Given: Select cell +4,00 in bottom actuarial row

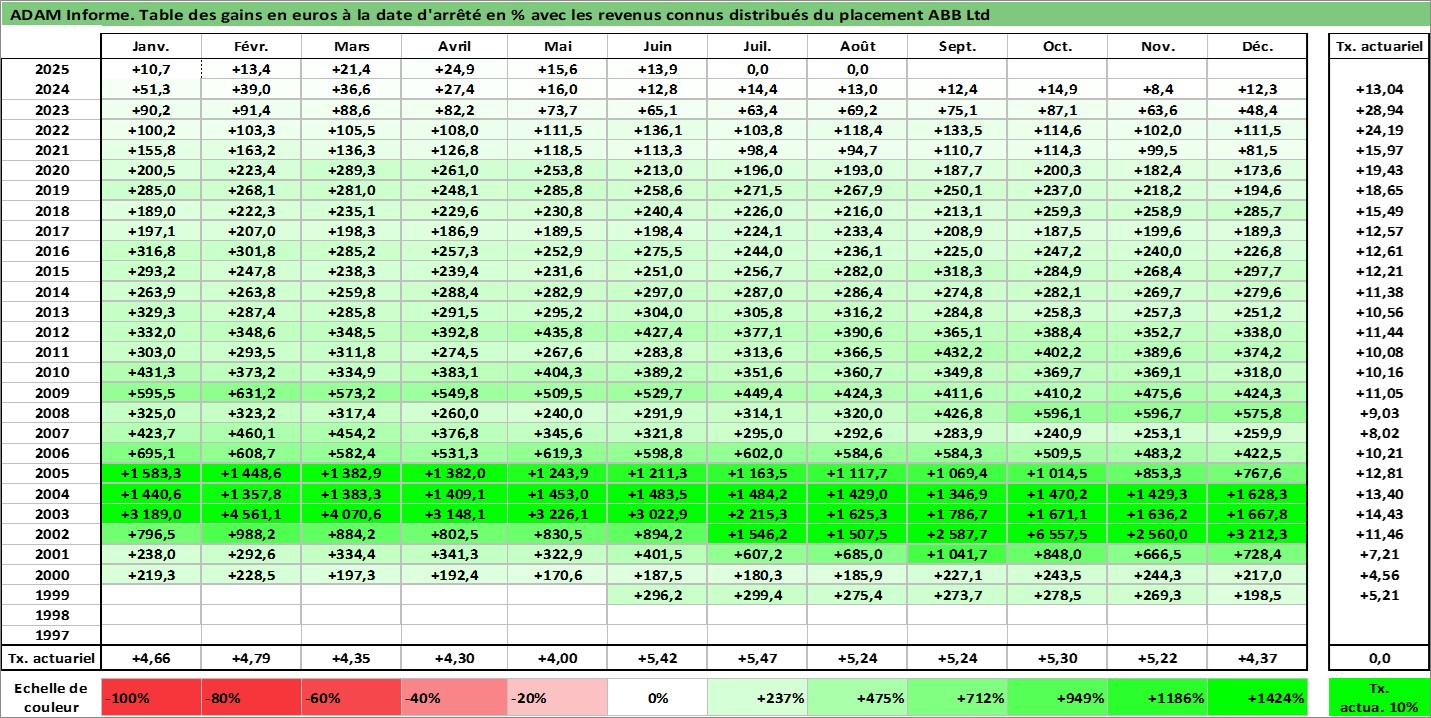Looking at the screenshot, I should pos(557,659).
